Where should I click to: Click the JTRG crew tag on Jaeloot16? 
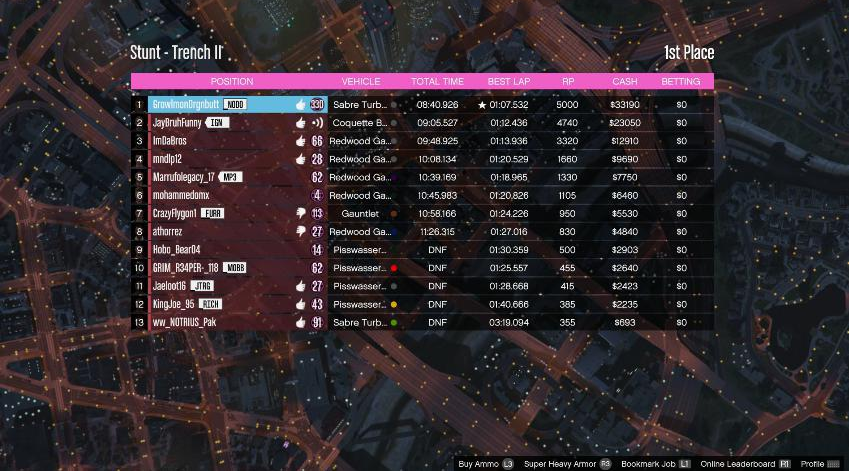pos(202,286)
